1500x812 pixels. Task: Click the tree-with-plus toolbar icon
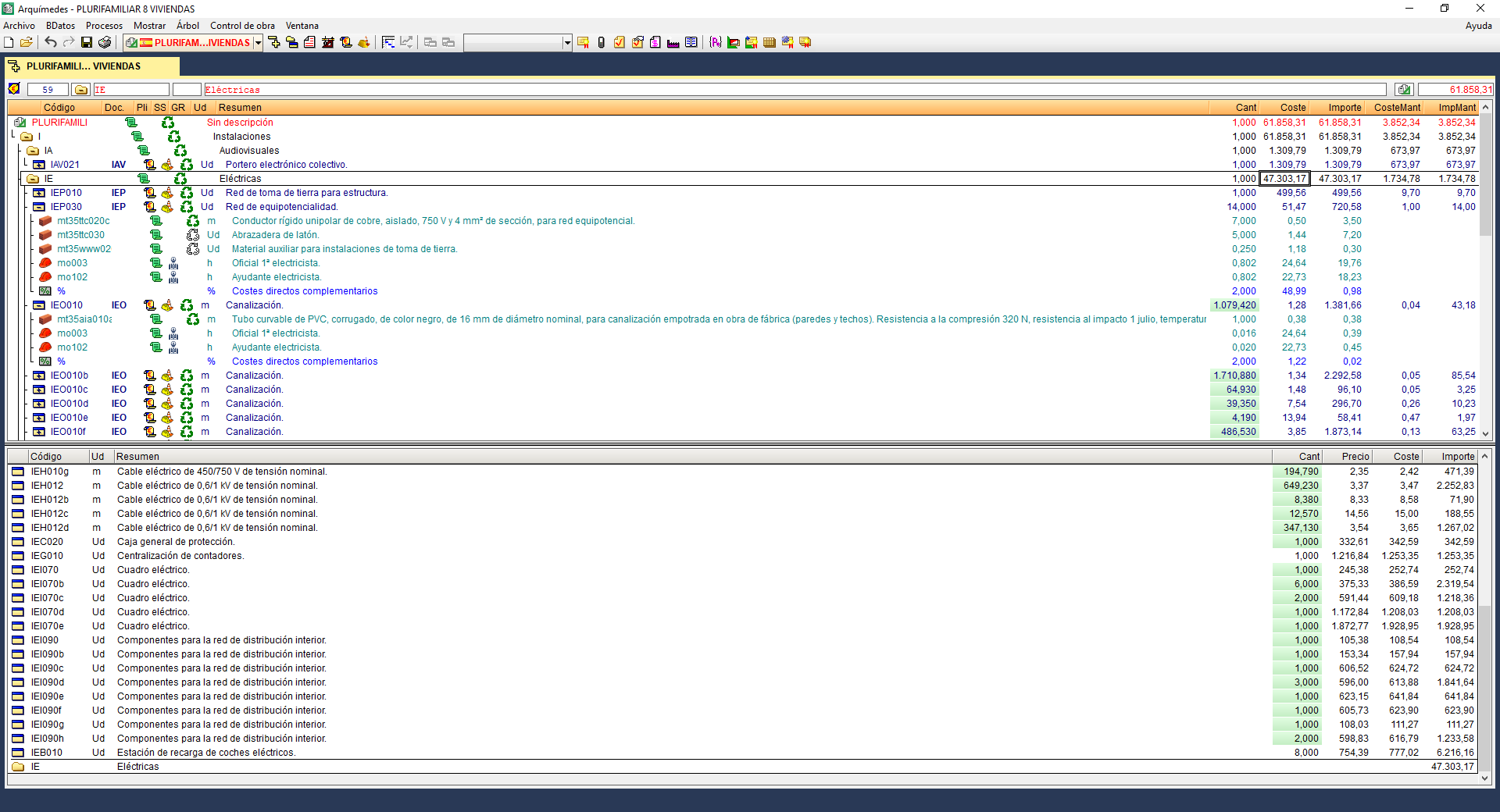pyautogui.click(x=274, y=42)
